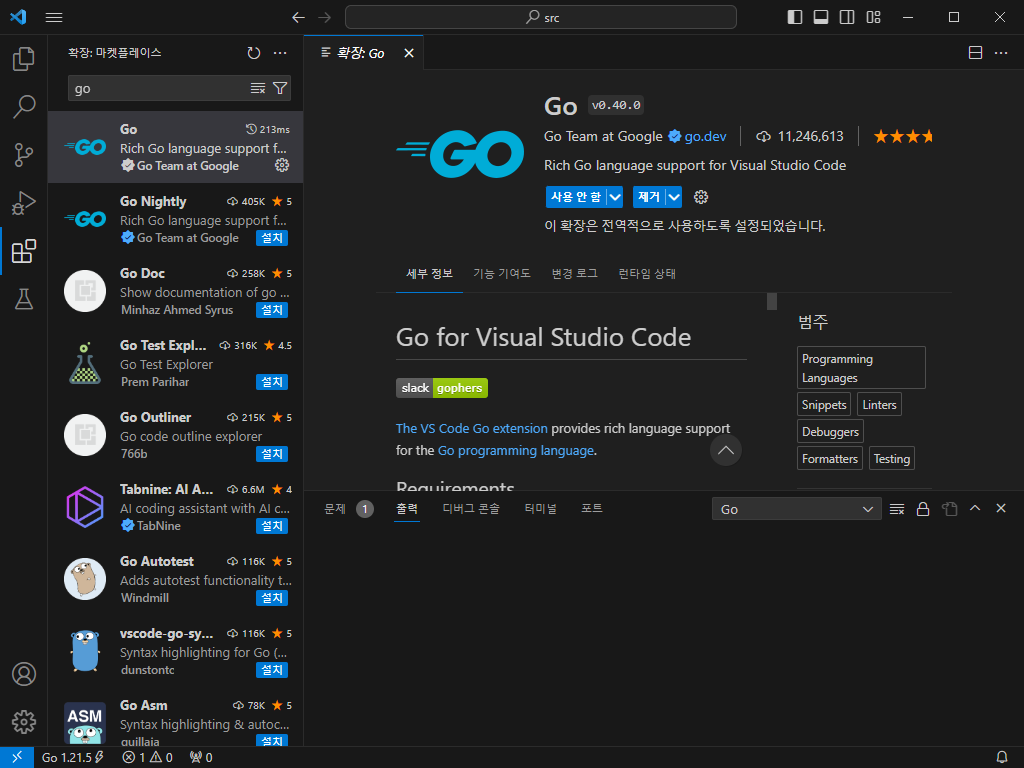Click Go 1.21.5 in status bar
Screen dimensions: 1024x768
pyautogui.click(x=72, y=758)
